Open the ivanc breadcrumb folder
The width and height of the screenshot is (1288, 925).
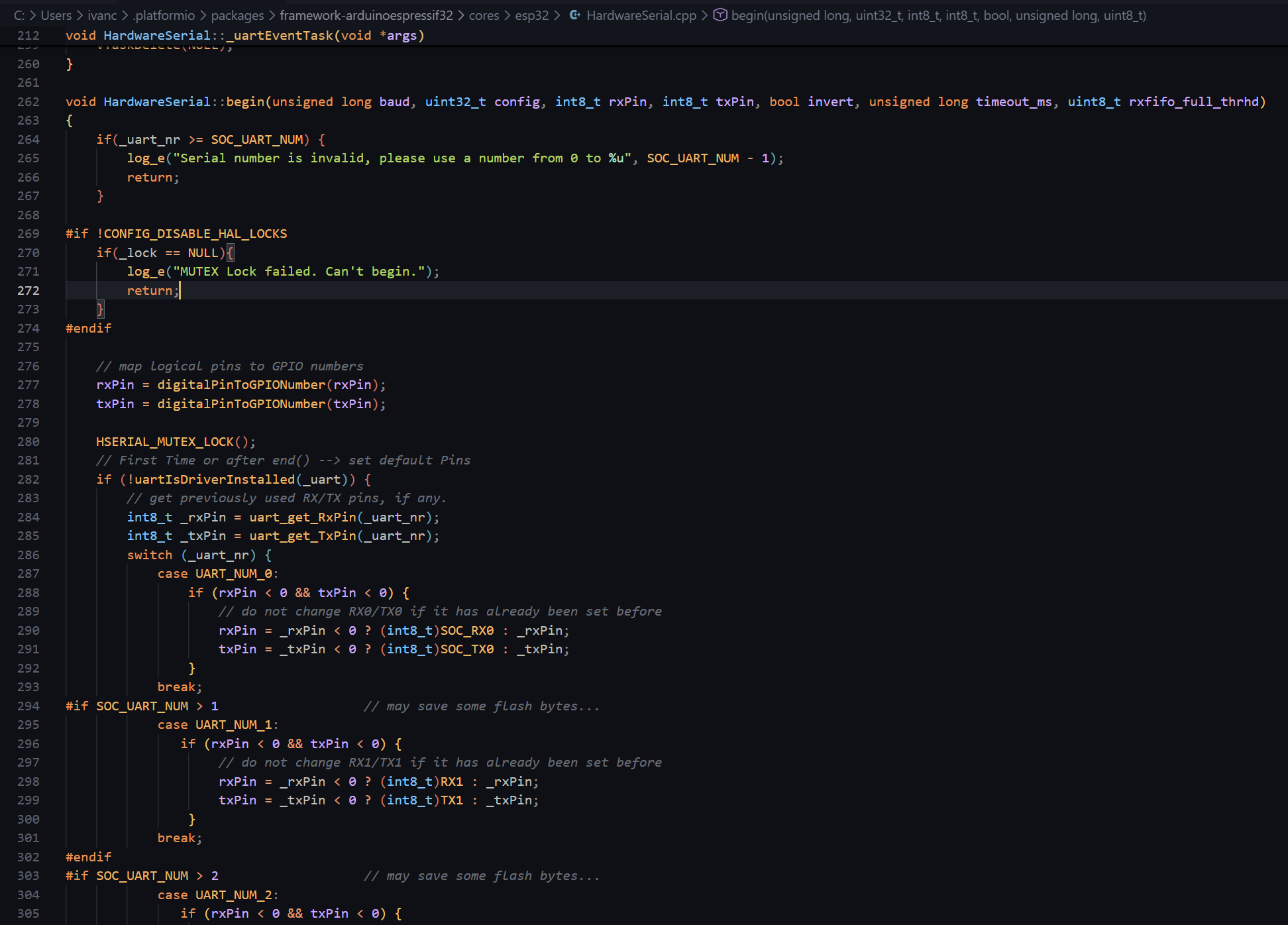(x=102, y=15)
